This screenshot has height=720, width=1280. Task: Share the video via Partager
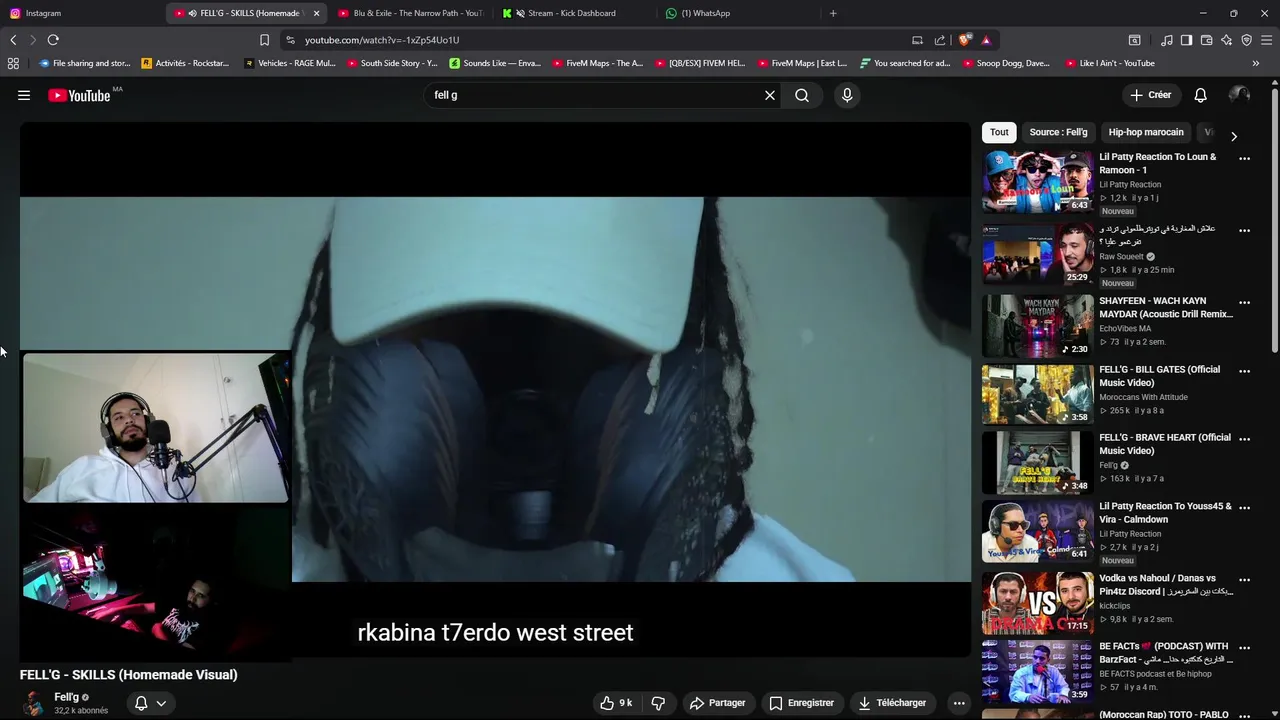(x=717, y=703)
